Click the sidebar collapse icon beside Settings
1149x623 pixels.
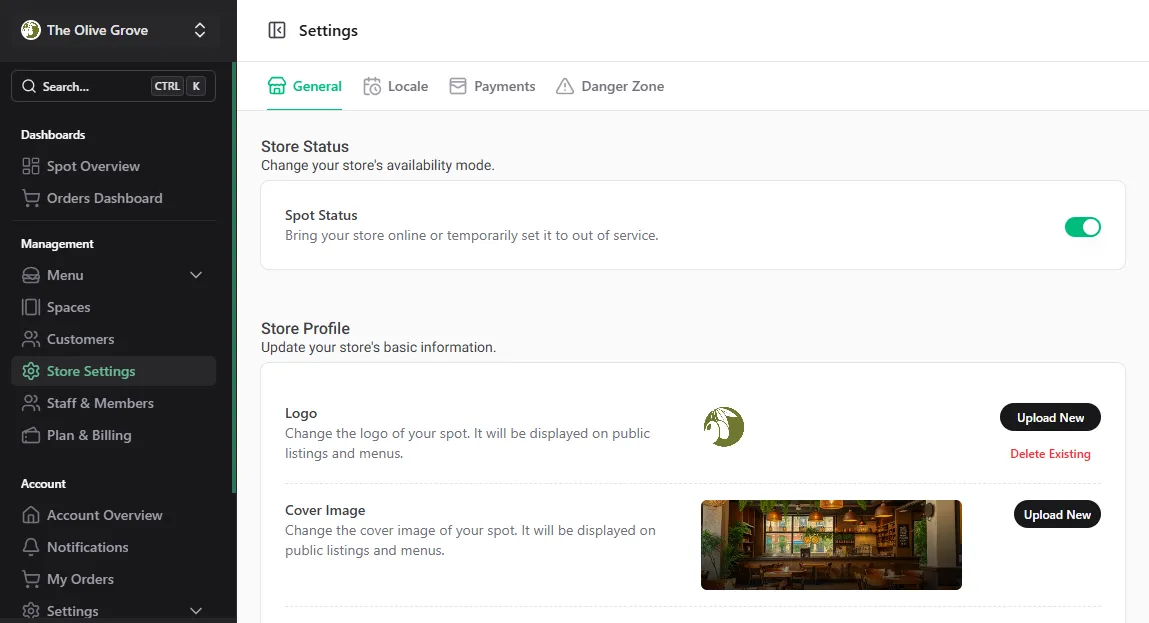[277, 31]
